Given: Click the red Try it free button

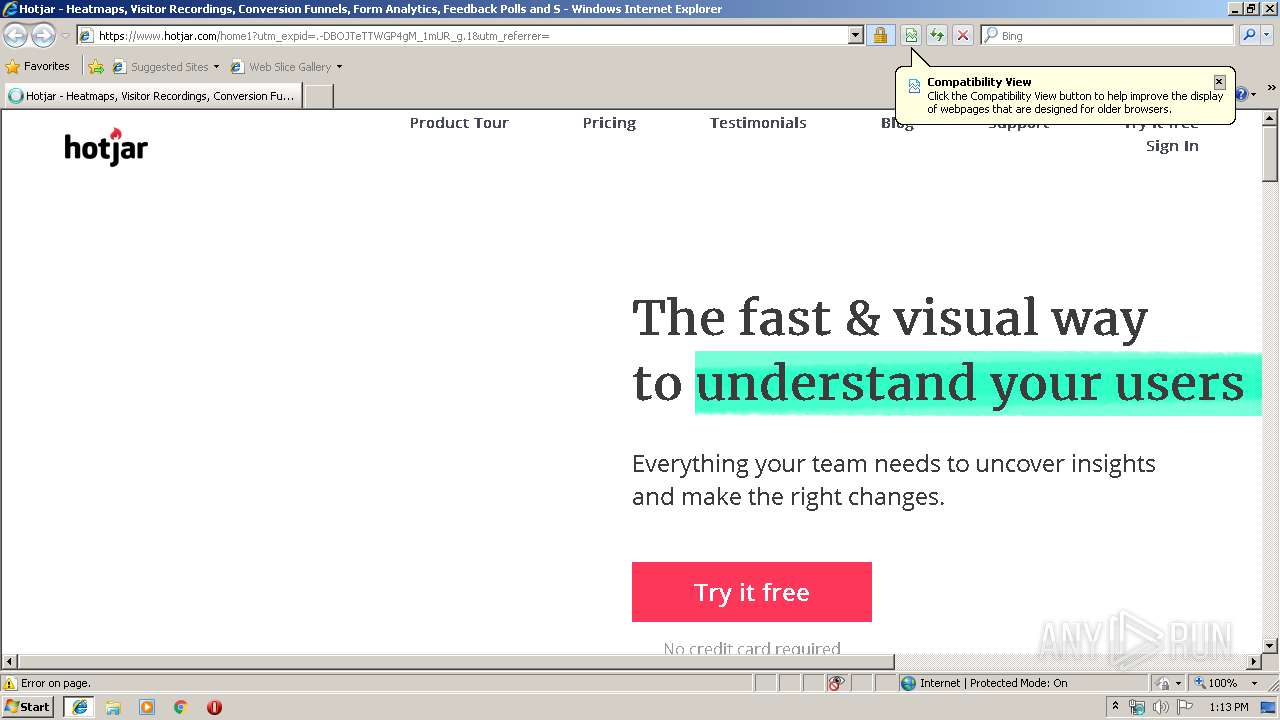Looking at the screenshot, I should [x=752, y=592].
